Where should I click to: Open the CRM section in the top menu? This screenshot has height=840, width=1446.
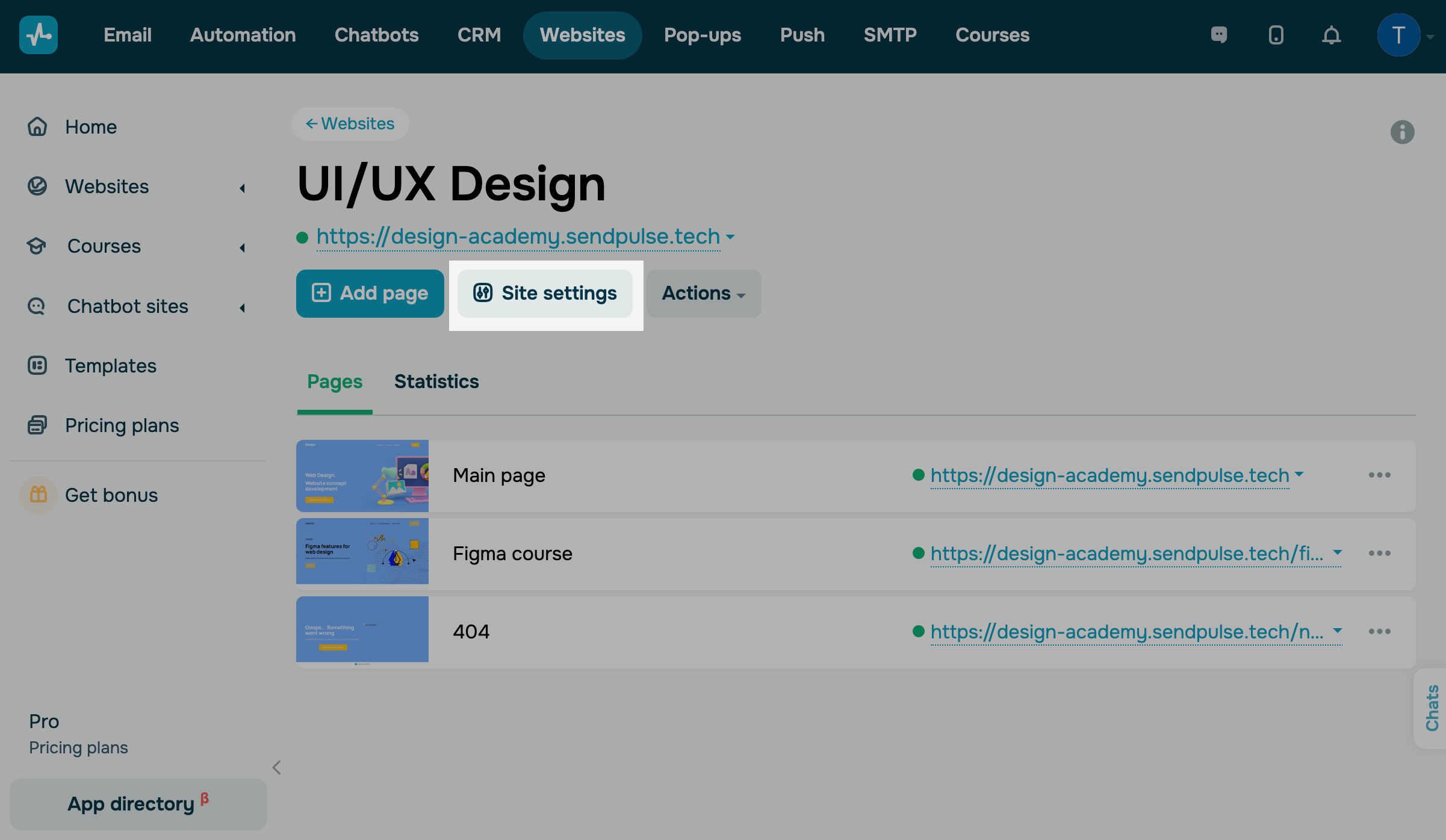479,35
